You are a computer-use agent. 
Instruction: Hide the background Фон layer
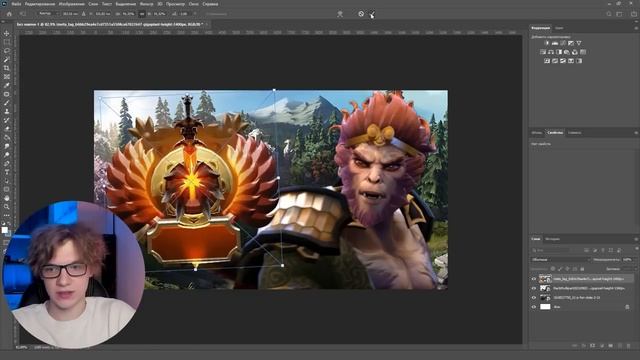pyautogui.click(x=533, y=307)
